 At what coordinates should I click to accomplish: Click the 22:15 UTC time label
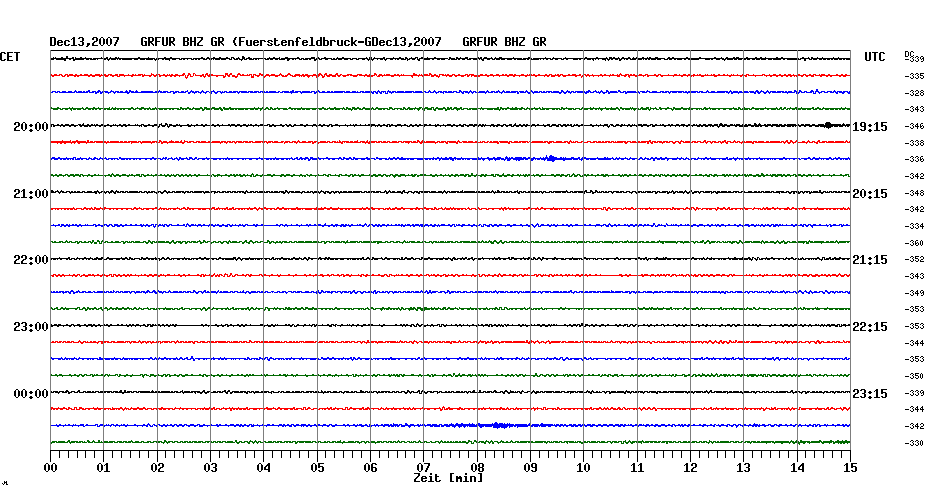[870, 327]
